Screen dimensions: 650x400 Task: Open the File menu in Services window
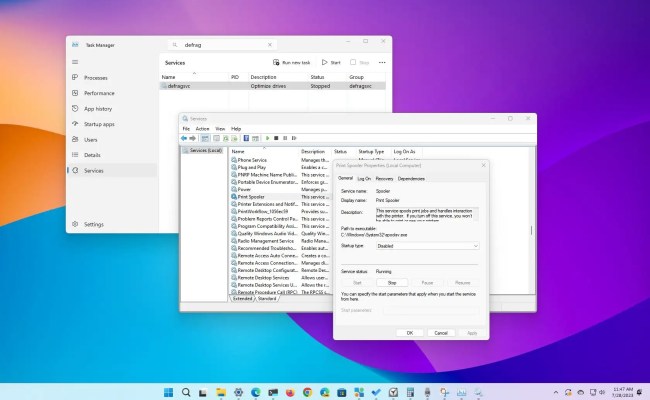point(186,129)
